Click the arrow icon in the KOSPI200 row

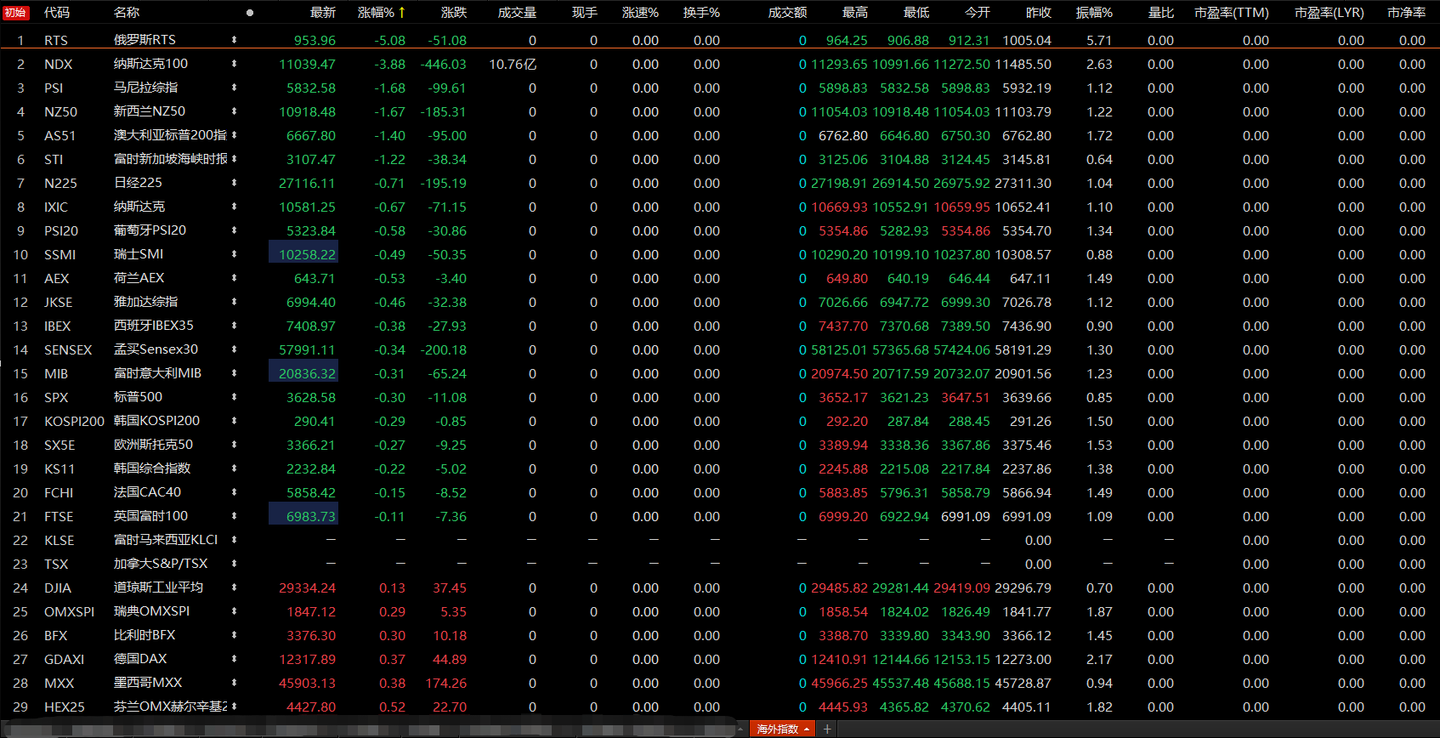(x=234, y=421)
